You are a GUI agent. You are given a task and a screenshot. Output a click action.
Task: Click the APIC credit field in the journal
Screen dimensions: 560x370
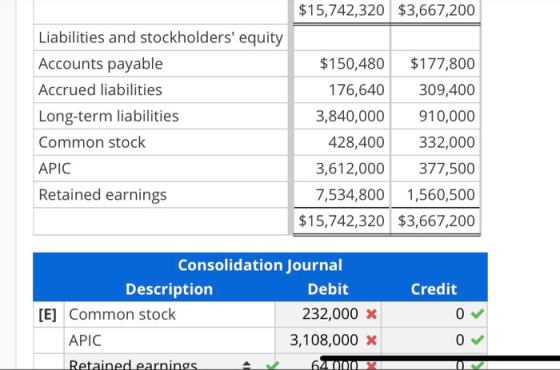(x=434, y=340)
